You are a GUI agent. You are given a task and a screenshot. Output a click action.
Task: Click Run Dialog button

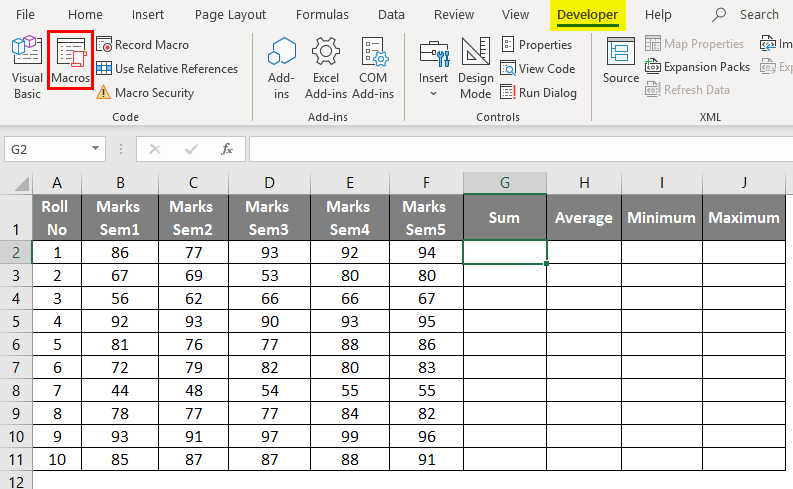[x=538, y=93]
